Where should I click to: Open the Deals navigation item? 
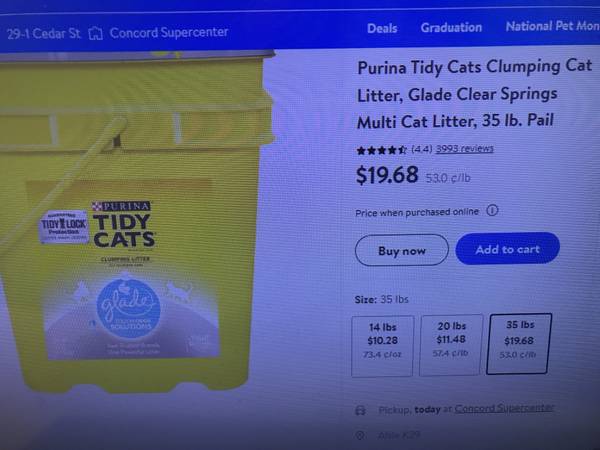[x=382, y=28]
